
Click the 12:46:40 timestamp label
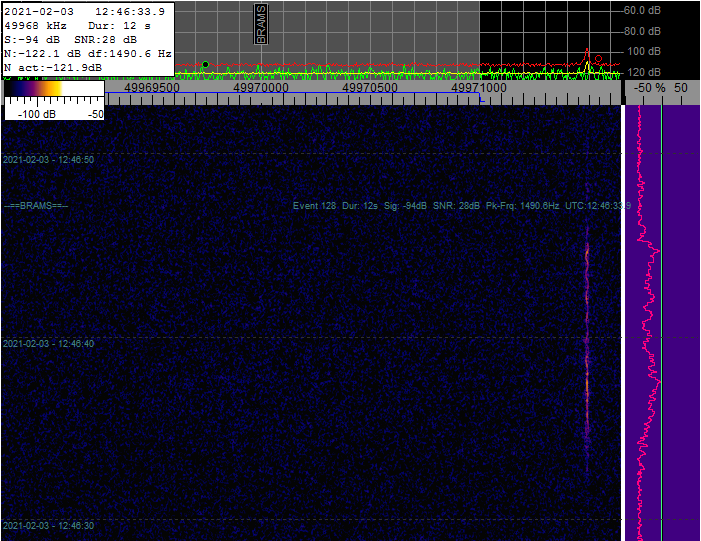(x=48, y=343)
